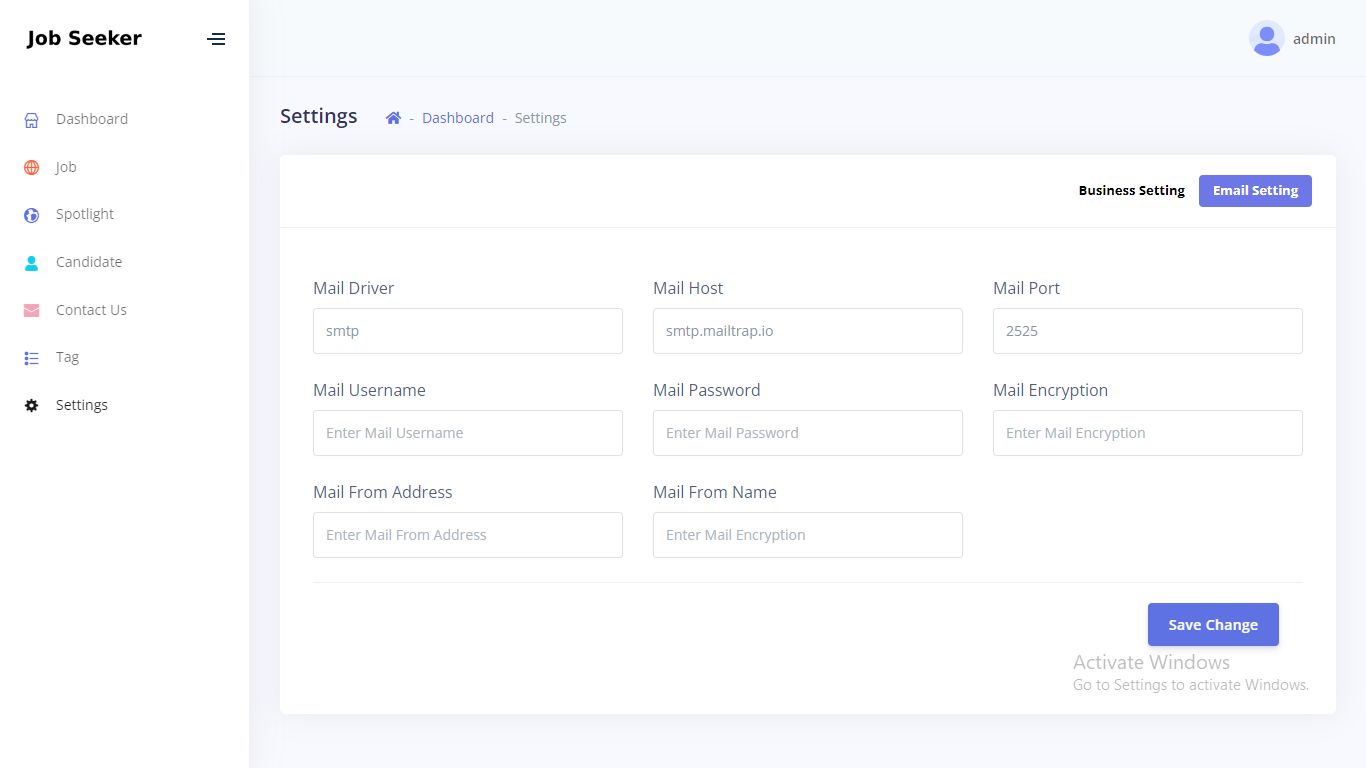Viewport: 1366px width, 768px height.
Task: Switch to the Business Setting tab
Action: click(1131, 191)
